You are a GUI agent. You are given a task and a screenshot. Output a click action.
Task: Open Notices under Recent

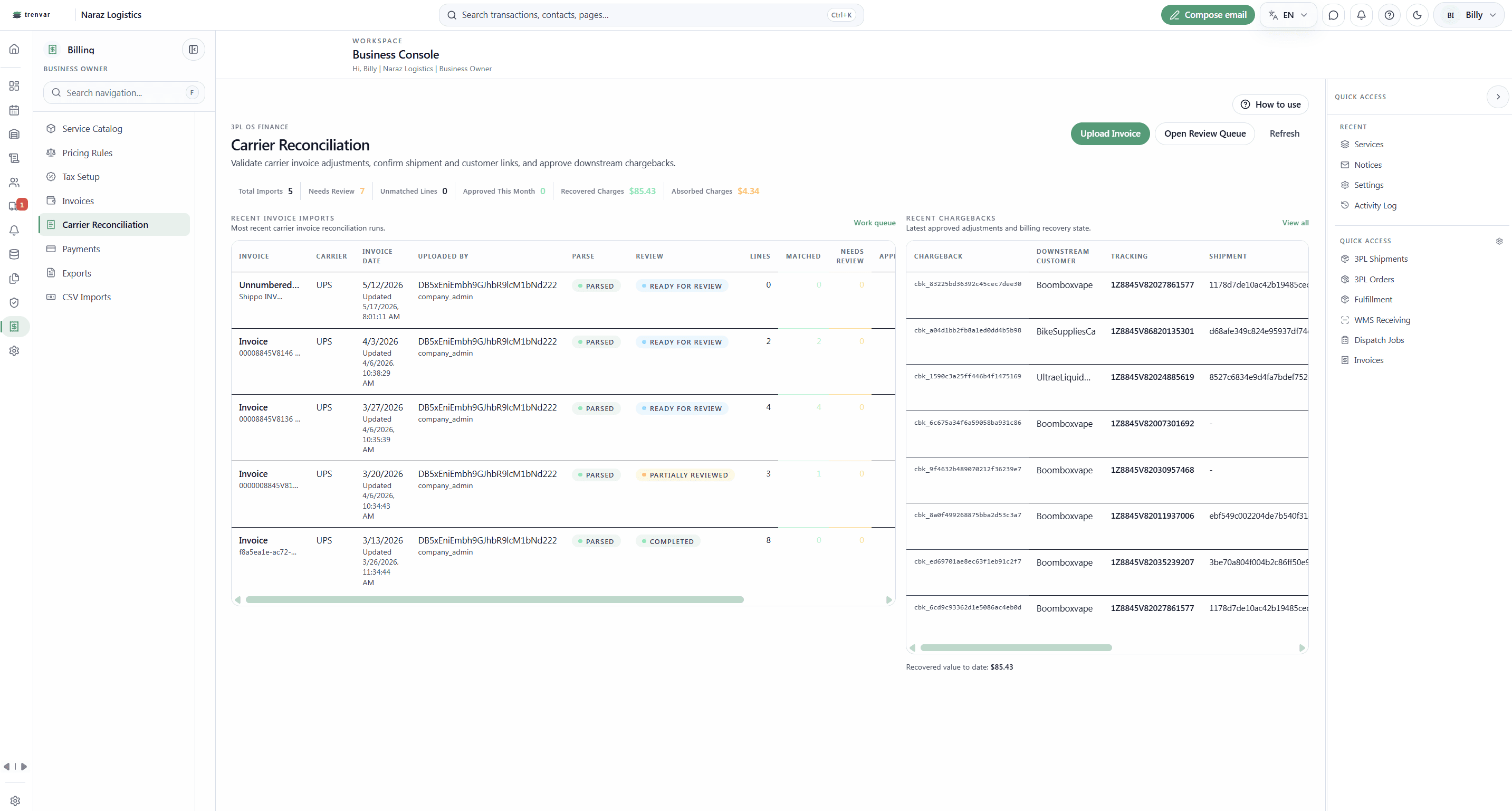[1367, 165]
